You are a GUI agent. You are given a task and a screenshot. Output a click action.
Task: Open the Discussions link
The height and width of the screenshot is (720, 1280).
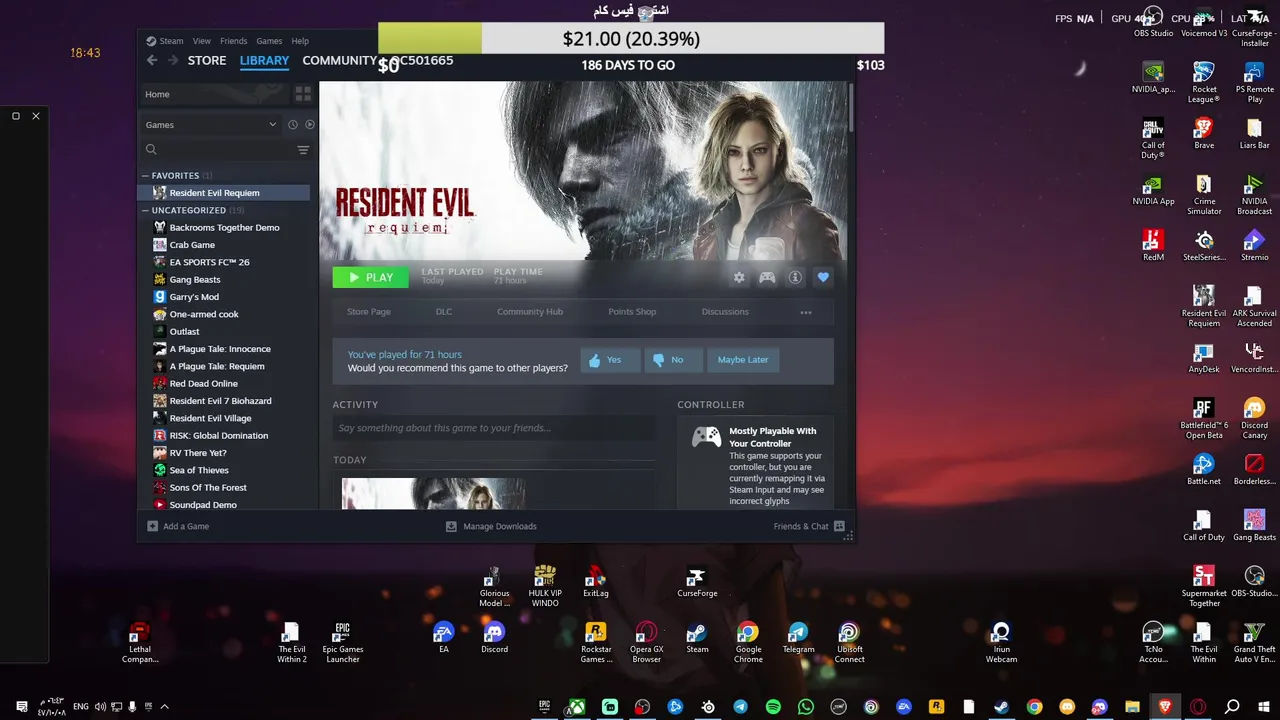725,312
